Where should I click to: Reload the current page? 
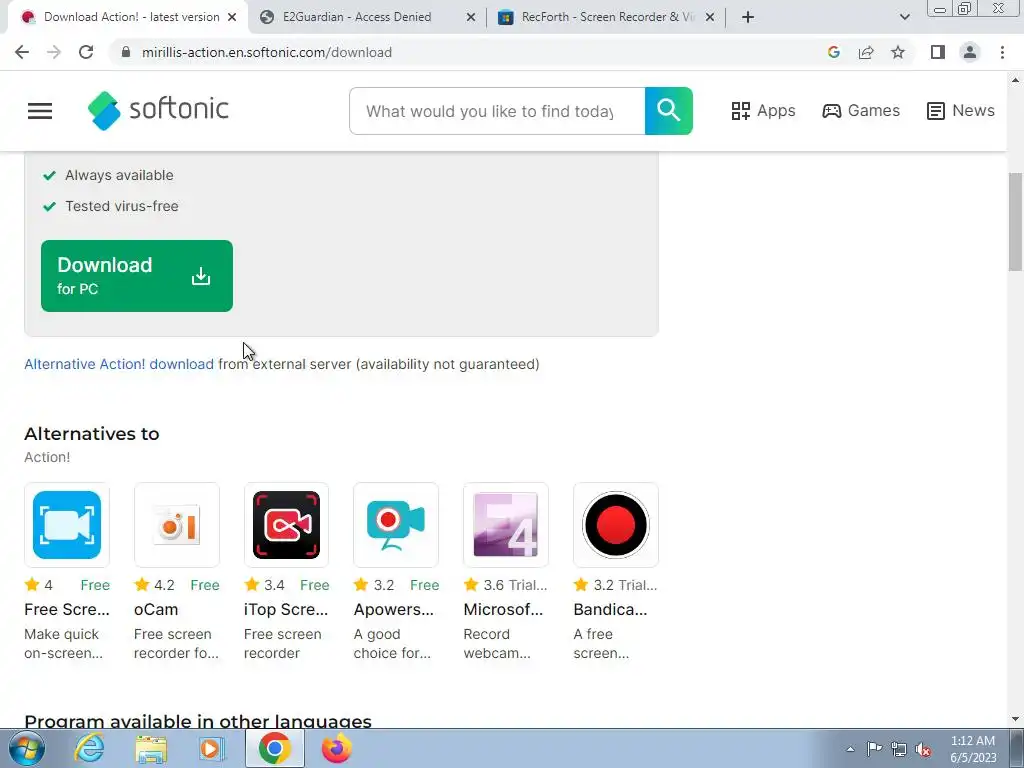[86, 52]
